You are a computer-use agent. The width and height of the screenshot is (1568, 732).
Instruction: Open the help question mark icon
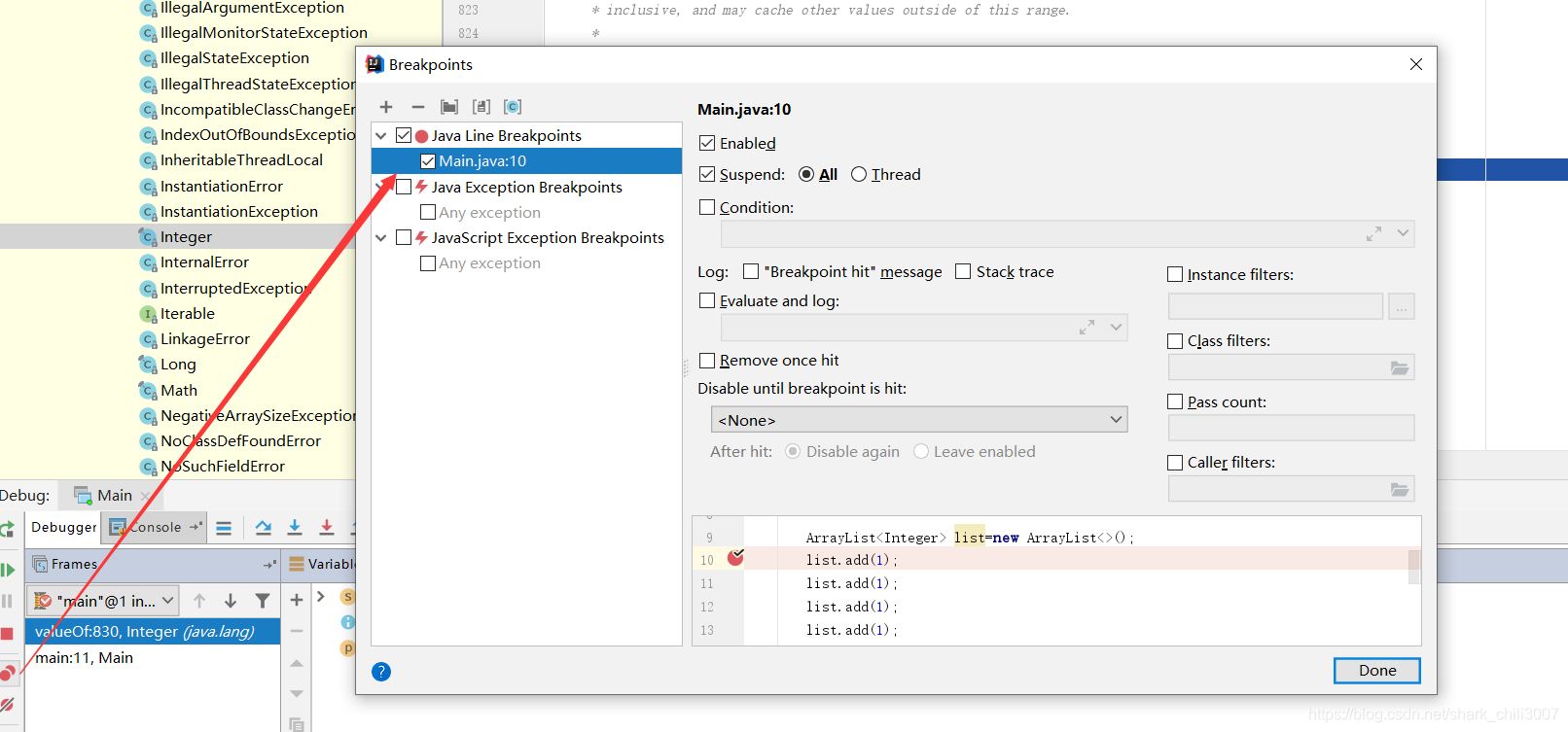point(381,672)
